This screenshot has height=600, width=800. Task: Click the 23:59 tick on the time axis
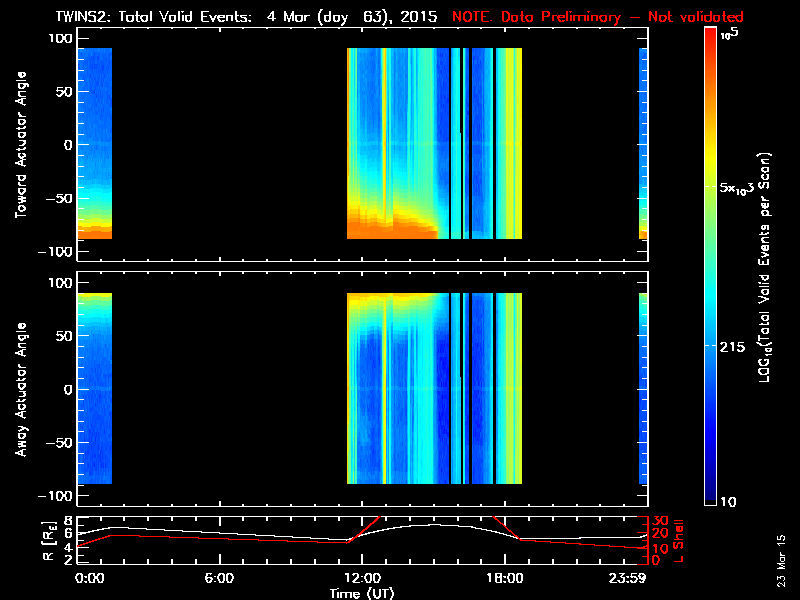tap(641, 579)
